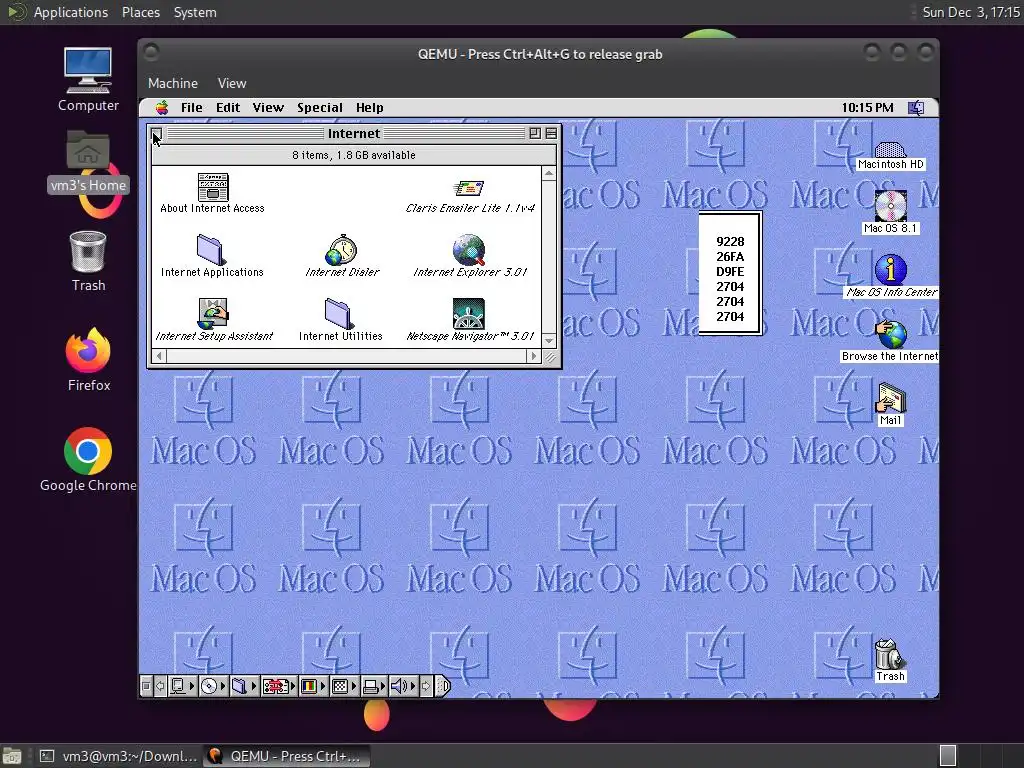Open the System menu in top panel
Image resolution: width=1024 pixels, height=768 pixels.
[x=195, y=12]
